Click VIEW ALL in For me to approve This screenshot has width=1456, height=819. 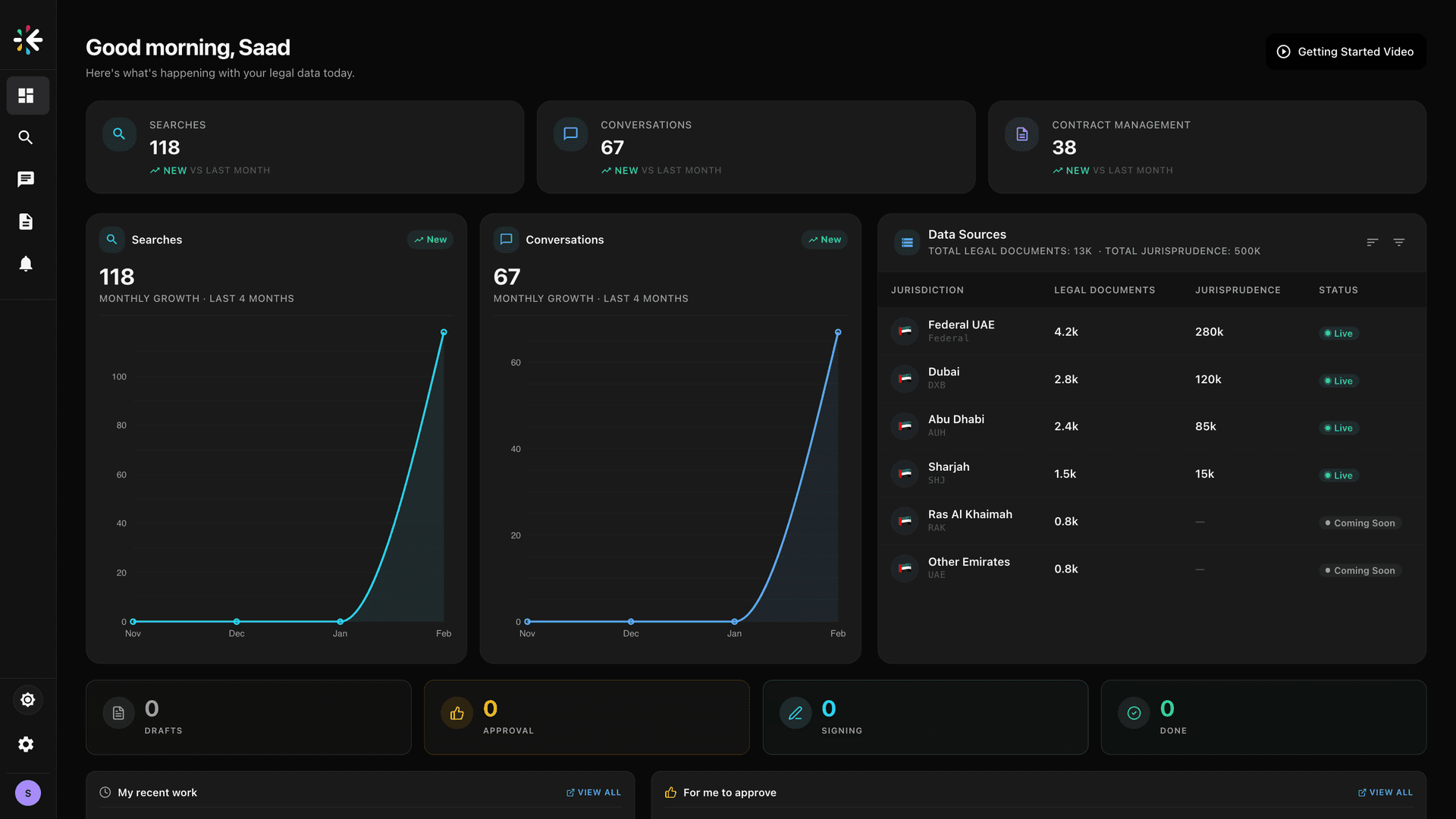pyautogui.click(x=1385, y=792)
